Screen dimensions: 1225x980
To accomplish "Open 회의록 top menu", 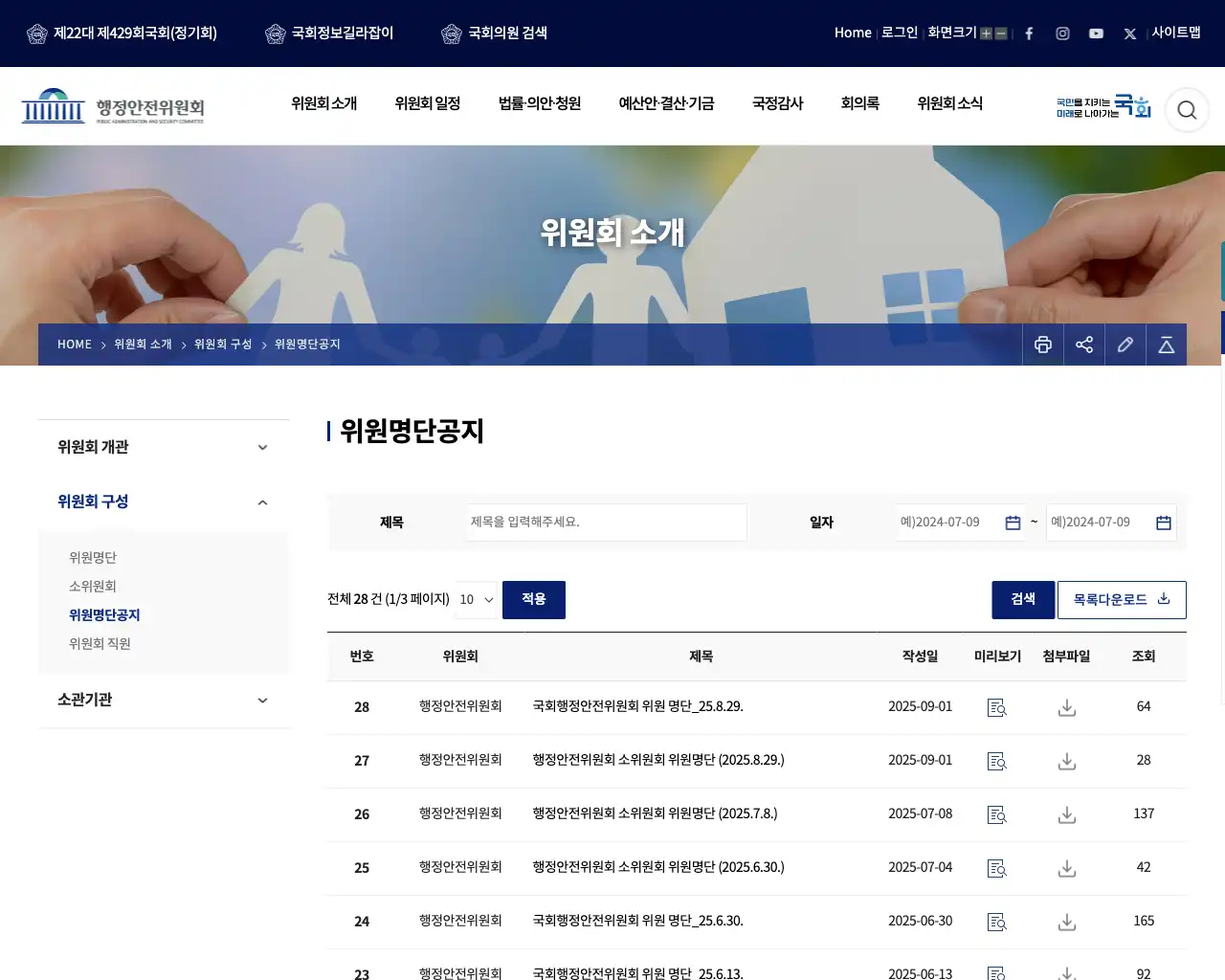I will [x=859, y=103].
